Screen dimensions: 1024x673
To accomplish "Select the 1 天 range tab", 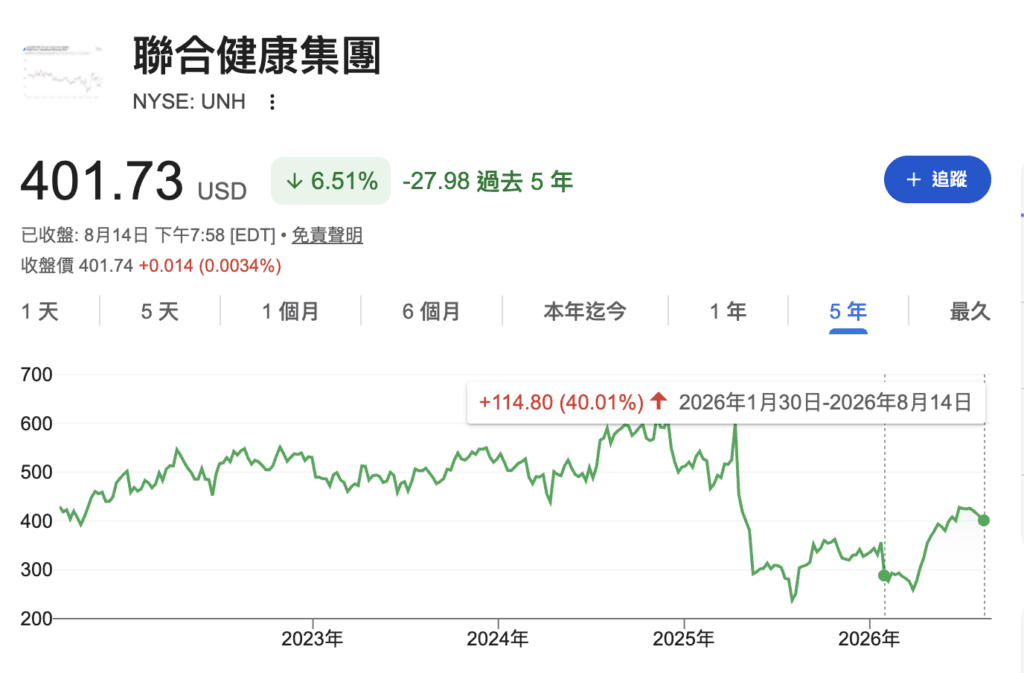I will (40, 311).
